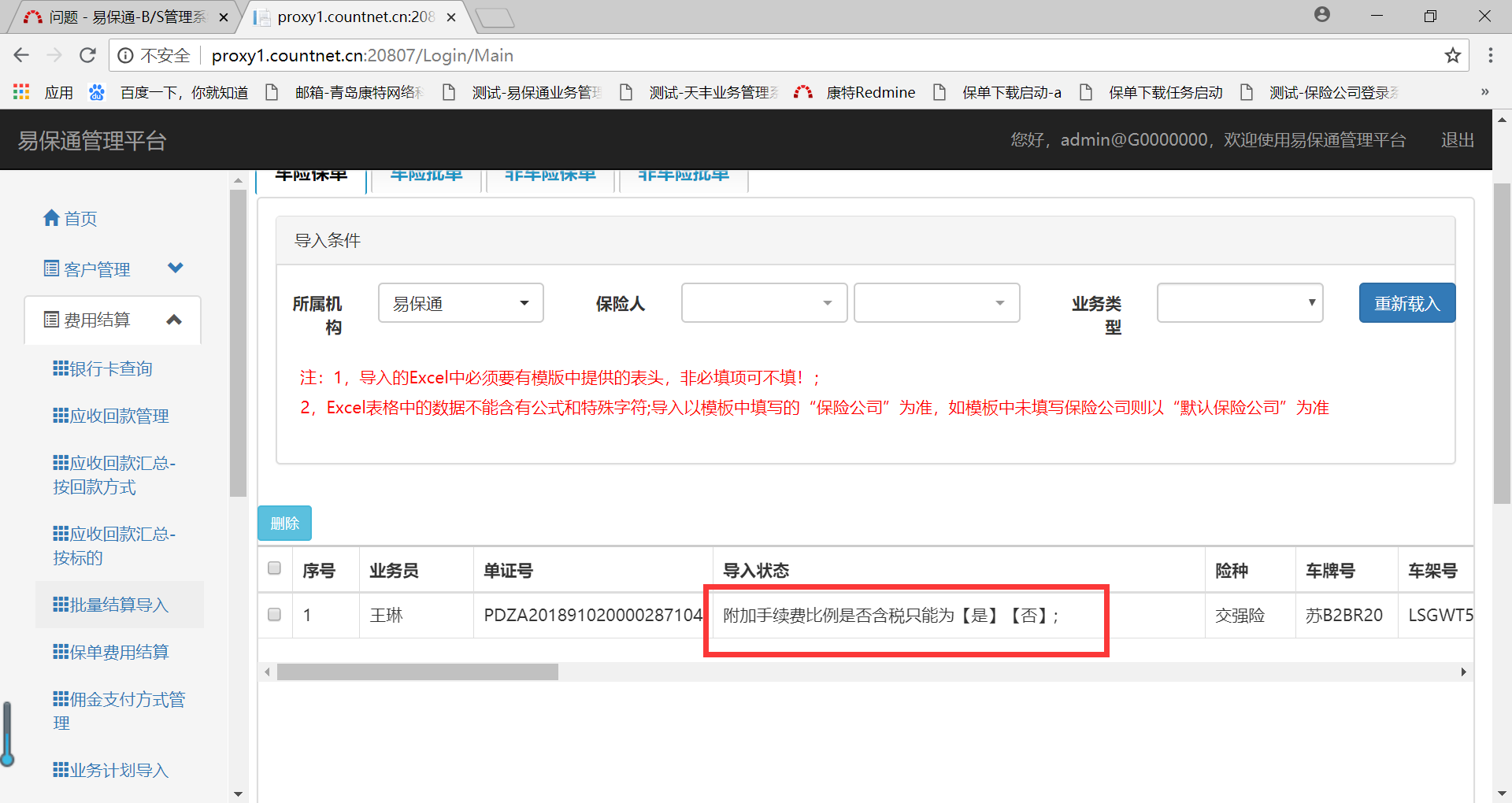Toggle the select-all checkbox in table header
Viewport: 1512px width, 803px height.
274,568
